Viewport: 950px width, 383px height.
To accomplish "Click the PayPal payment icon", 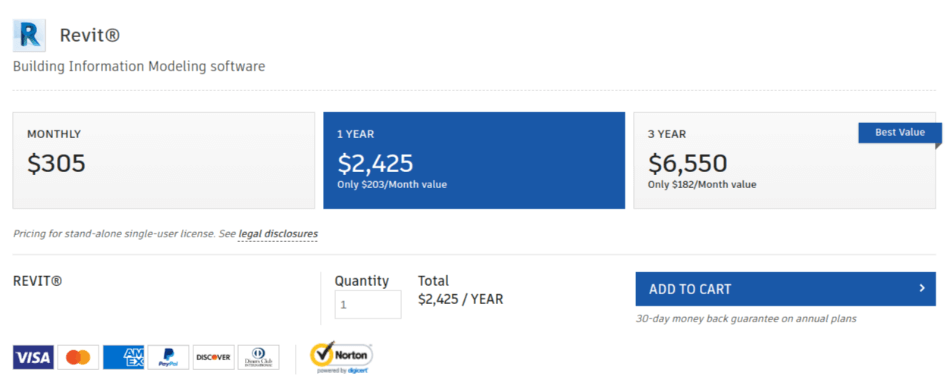I will pos(168,358).
